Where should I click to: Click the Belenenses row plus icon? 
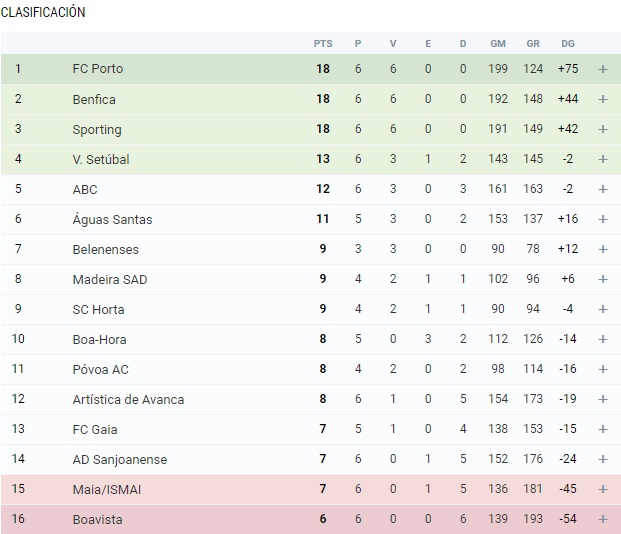(x=603, y=249)
